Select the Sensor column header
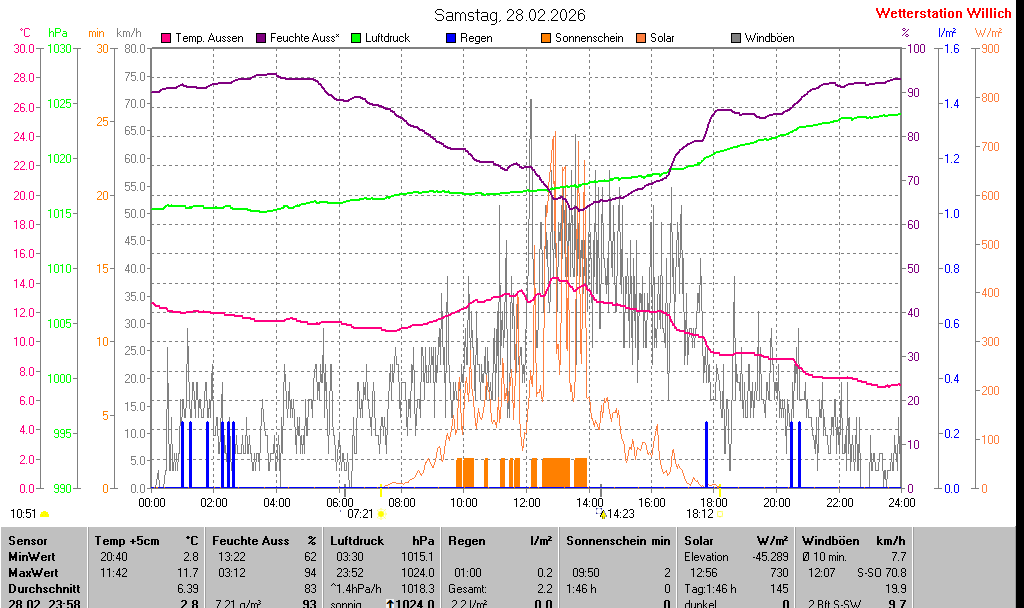This screenshot has height=608, width=1024. tap(28, 541)
